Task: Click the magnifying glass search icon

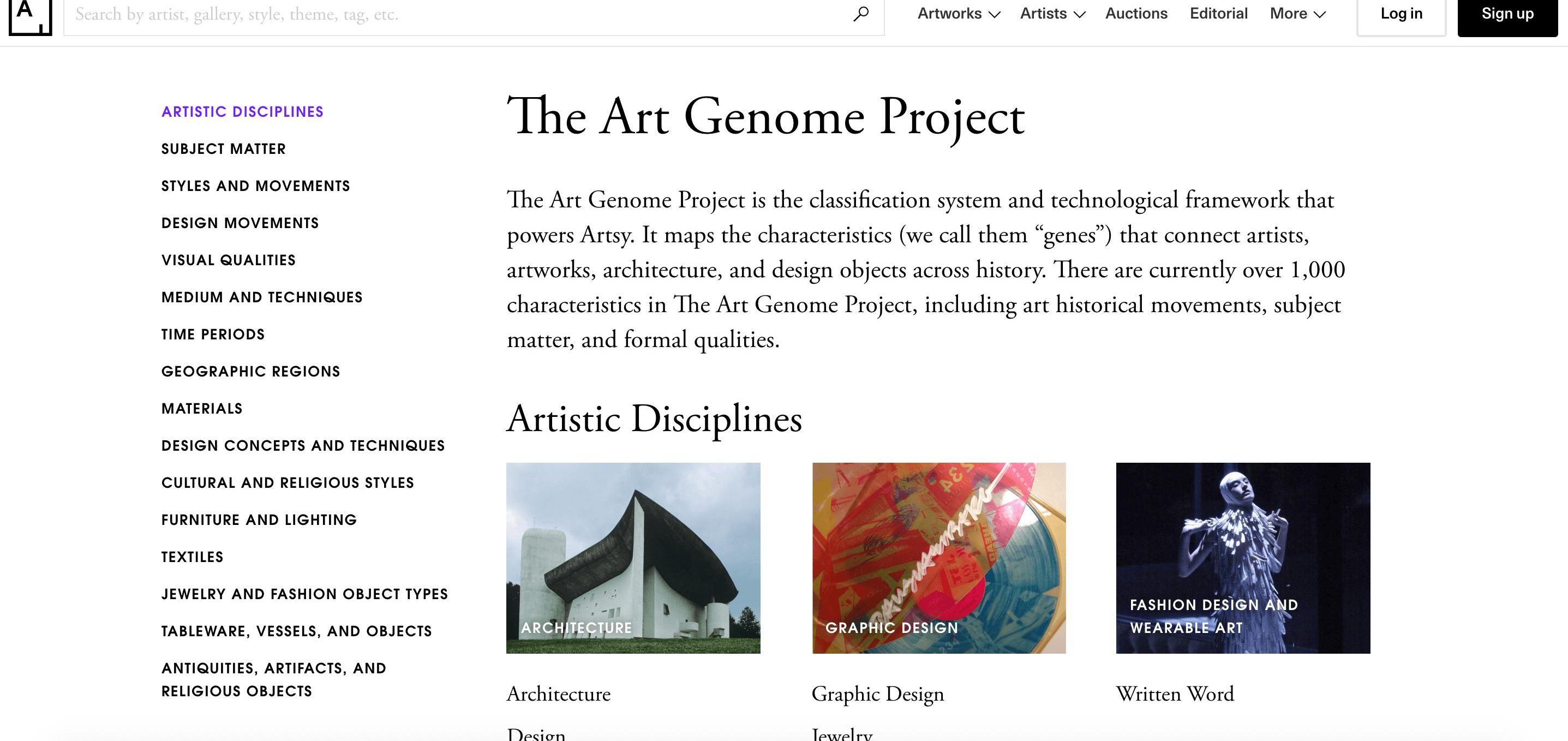Action: 861,14
